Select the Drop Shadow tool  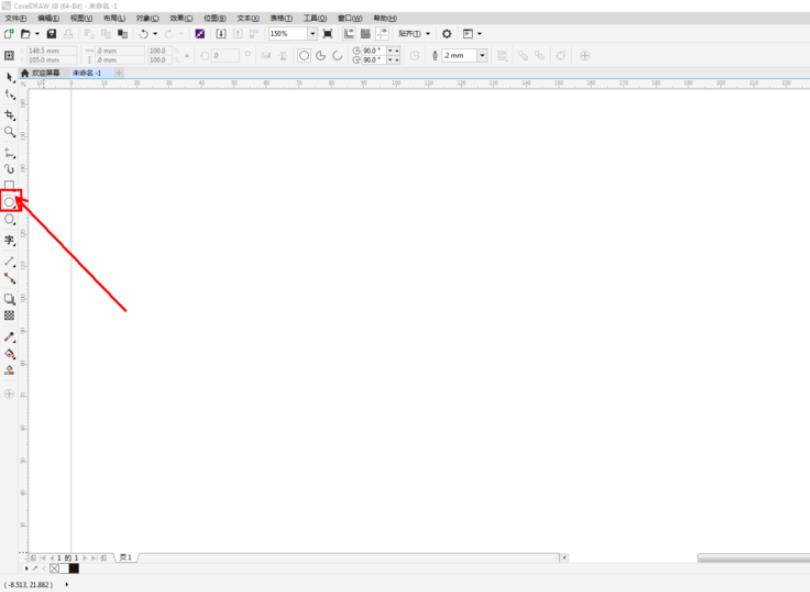(10, 299)
